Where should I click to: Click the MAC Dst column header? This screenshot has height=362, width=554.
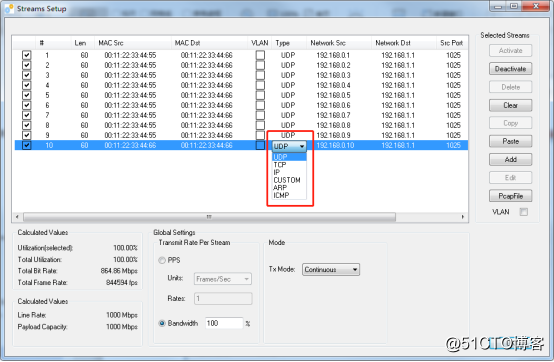pyautogui.click(x=209, y=43)
